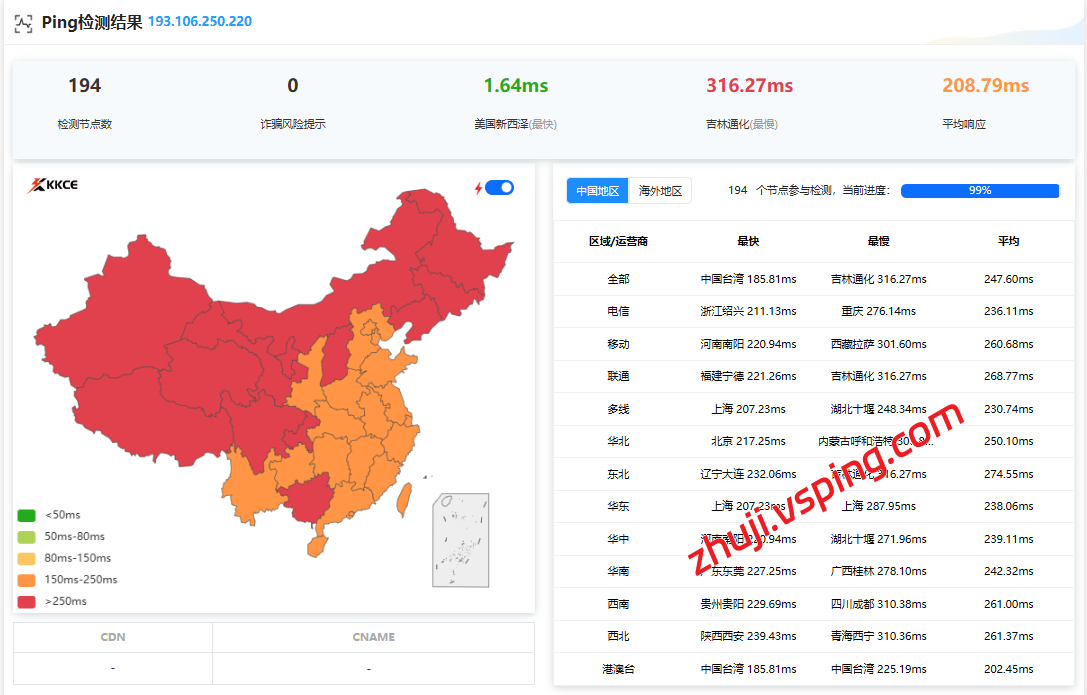Screen dimensions: 1087x695
Task: Switch to the 中国地区 tab
Action: click(598, 191)
